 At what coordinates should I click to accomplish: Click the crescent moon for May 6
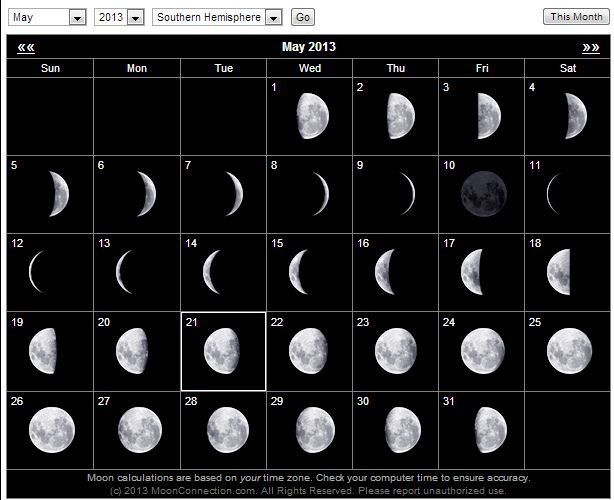(x=146, y=194)
